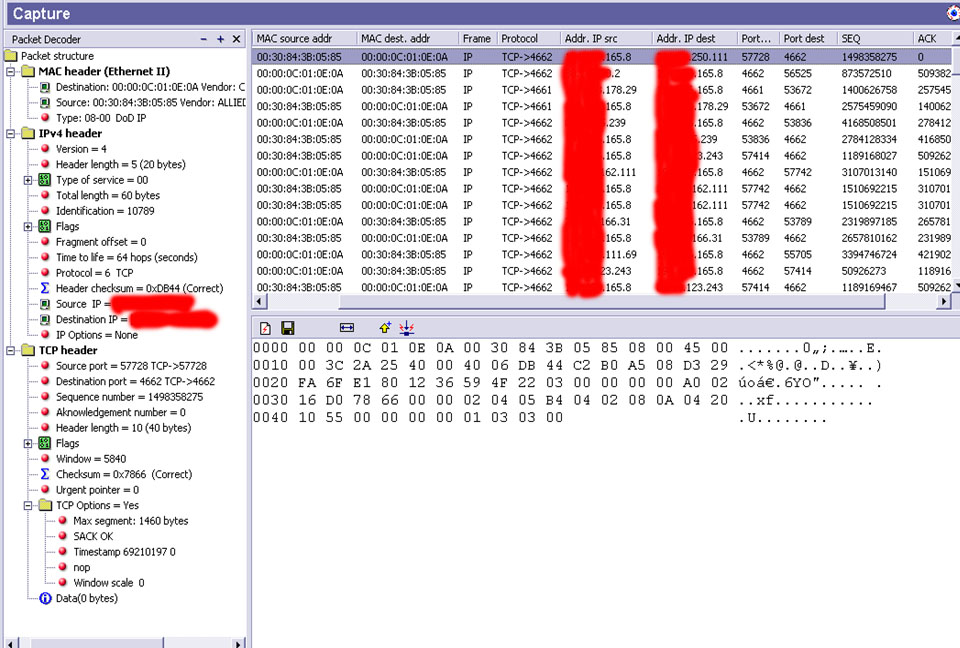Expand all via plus button in Packet Decoder header
Image resolution: width=960 pixels, height=648 pixels.
tap(220, 39)
